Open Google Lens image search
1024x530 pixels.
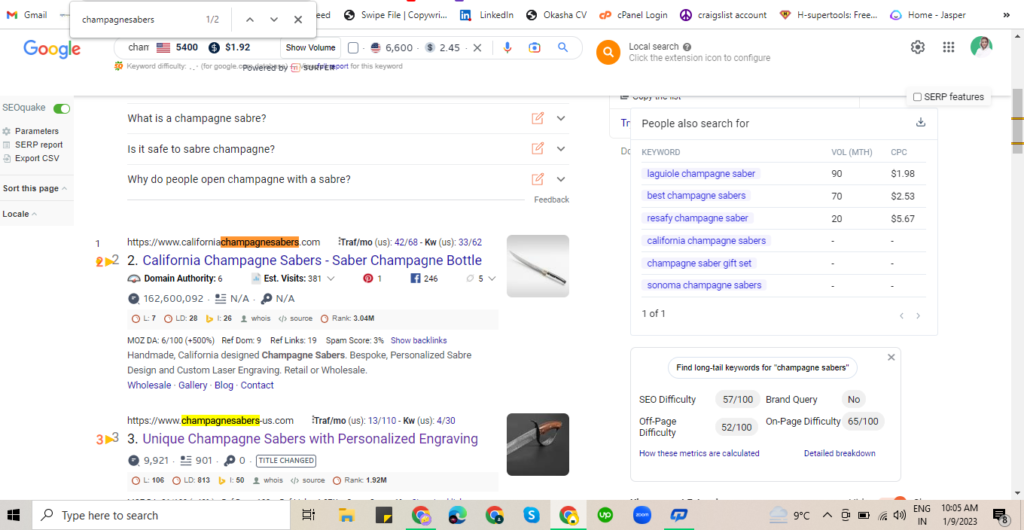pos(535,47)
